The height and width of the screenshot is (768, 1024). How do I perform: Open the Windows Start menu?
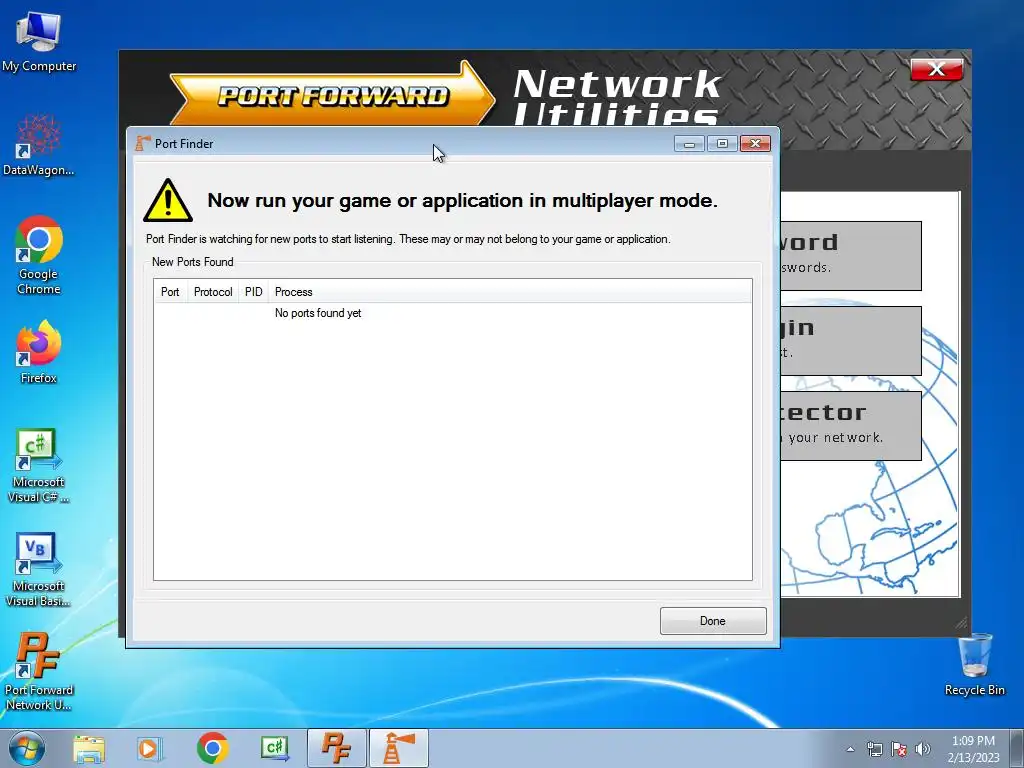pyautogui.click(x=27, y=748)
